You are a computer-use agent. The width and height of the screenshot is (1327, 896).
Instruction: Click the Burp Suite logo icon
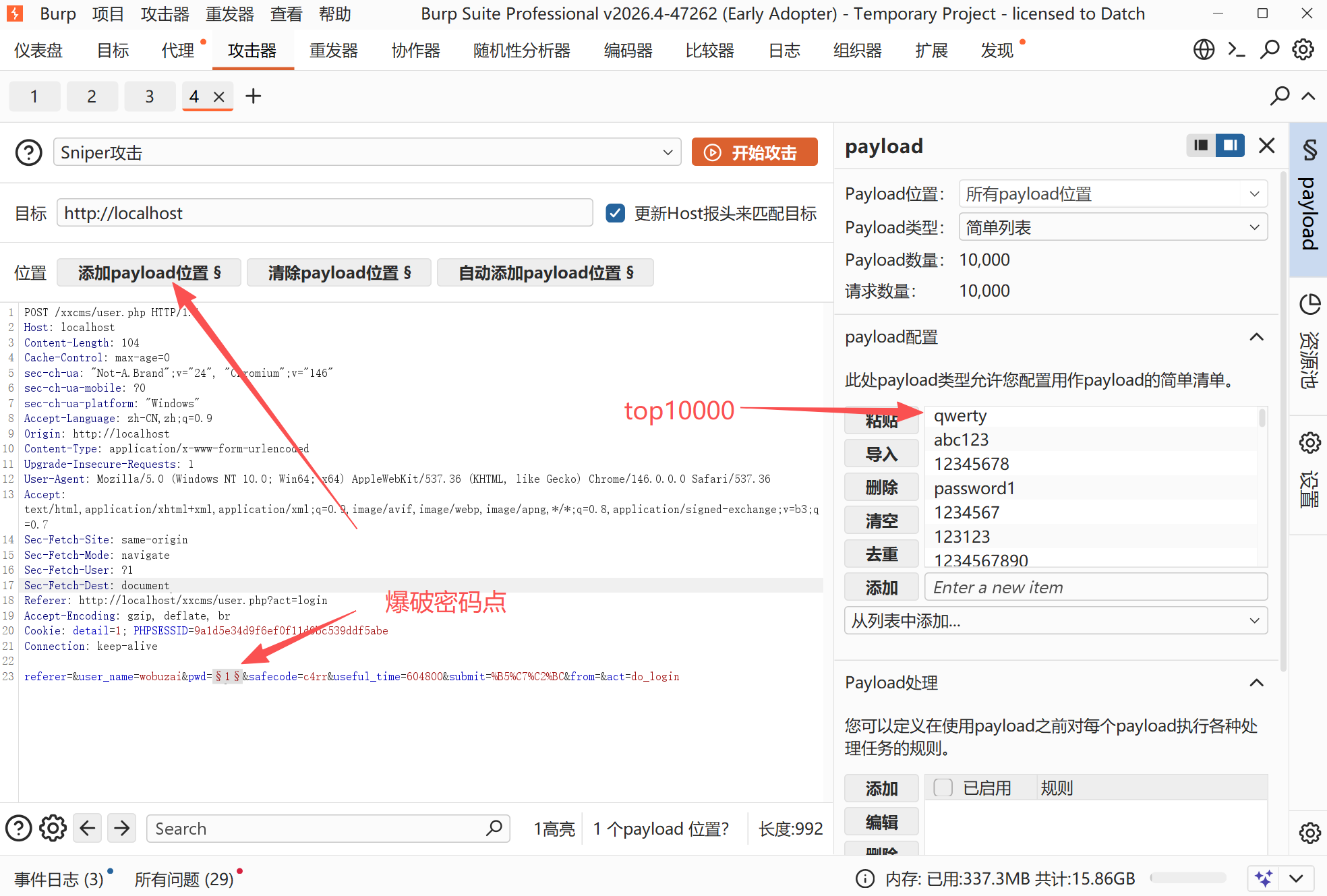tap(14, 13)
